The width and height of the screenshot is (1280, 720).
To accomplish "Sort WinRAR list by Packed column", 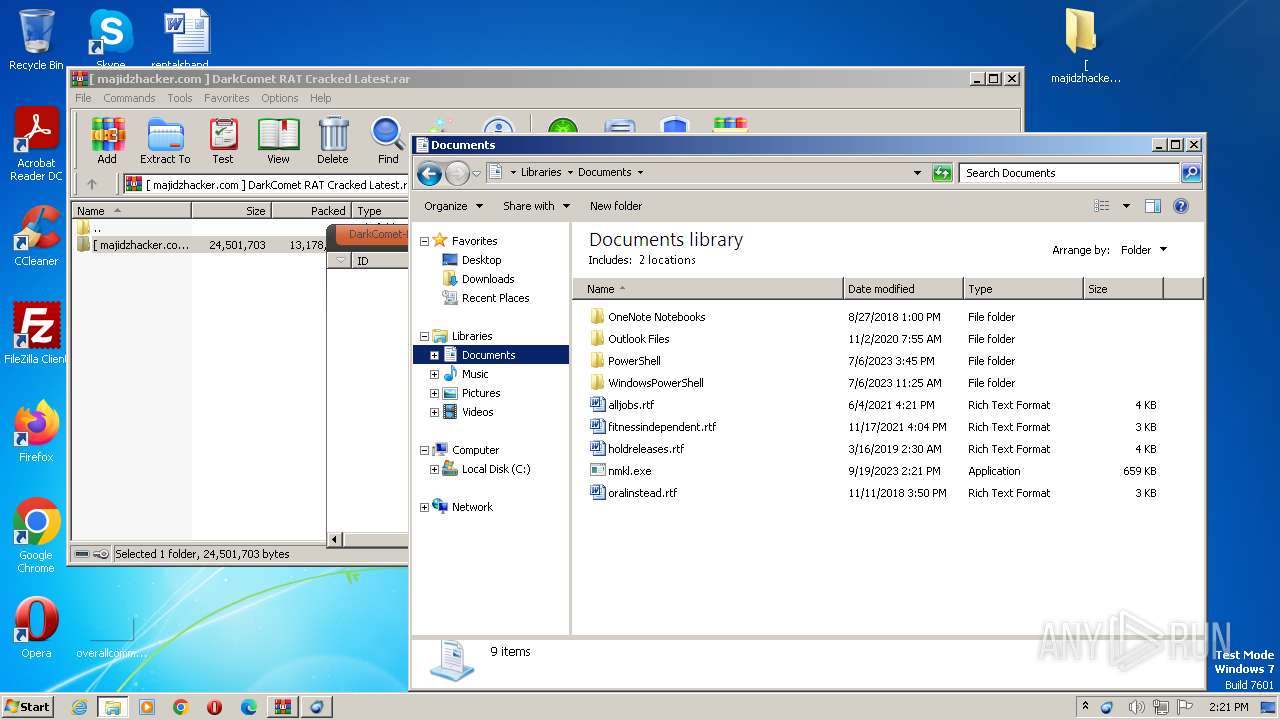I will pos(311,211).
